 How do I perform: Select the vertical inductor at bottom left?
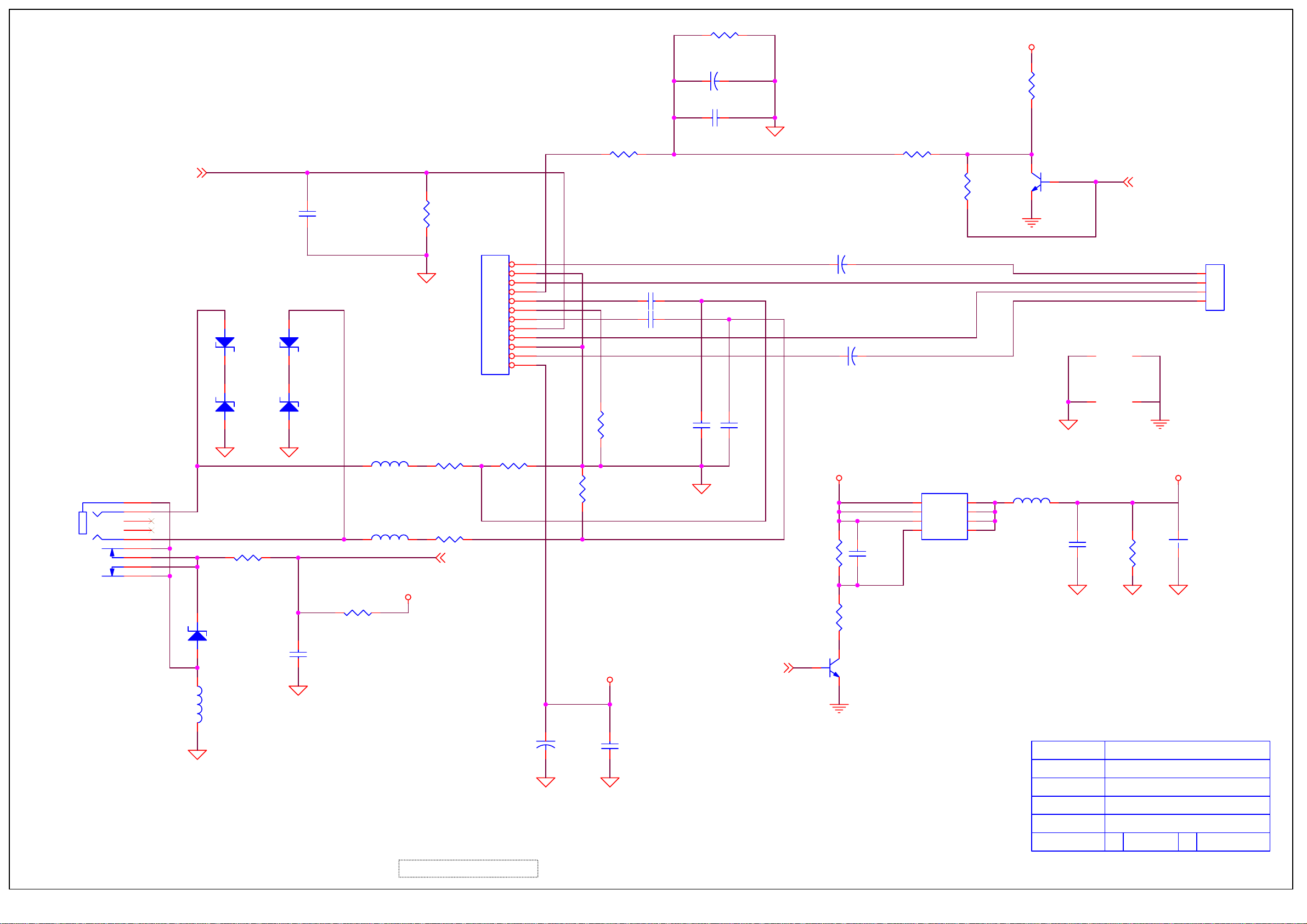199,705
